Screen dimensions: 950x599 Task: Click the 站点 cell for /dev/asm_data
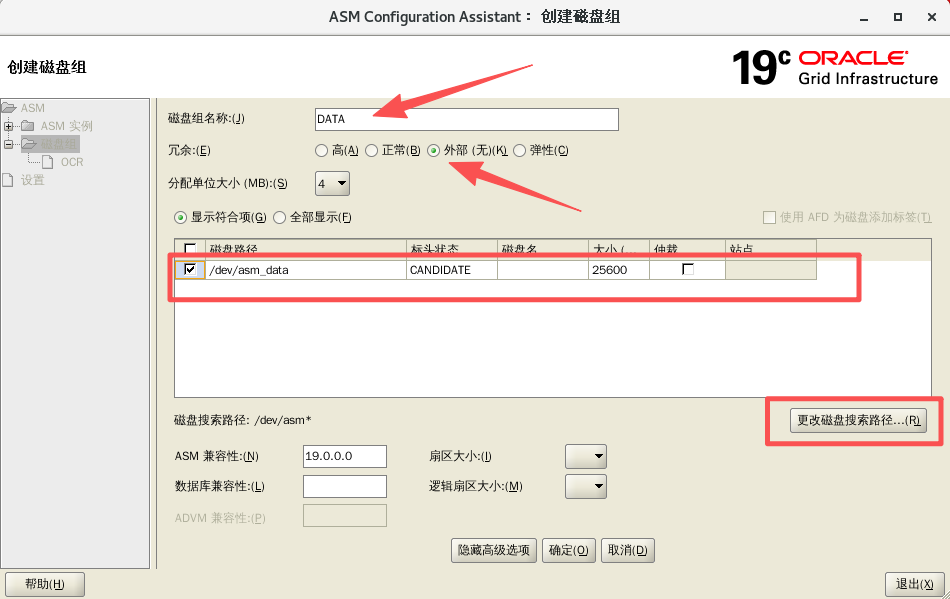pyautogui.click(x=771, y=270)
